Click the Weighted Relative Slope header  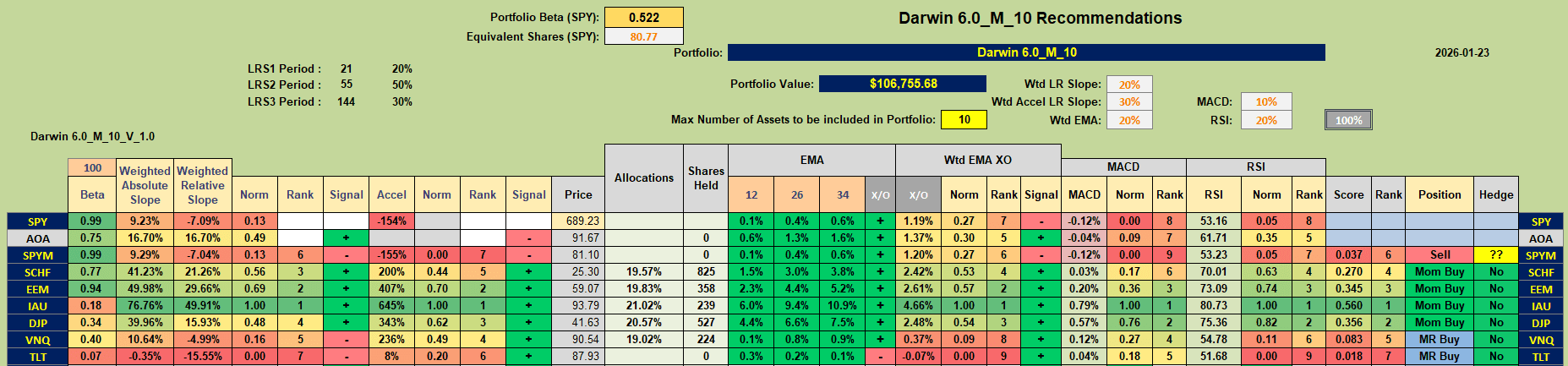pyautogui.click(x=202, y=185)
